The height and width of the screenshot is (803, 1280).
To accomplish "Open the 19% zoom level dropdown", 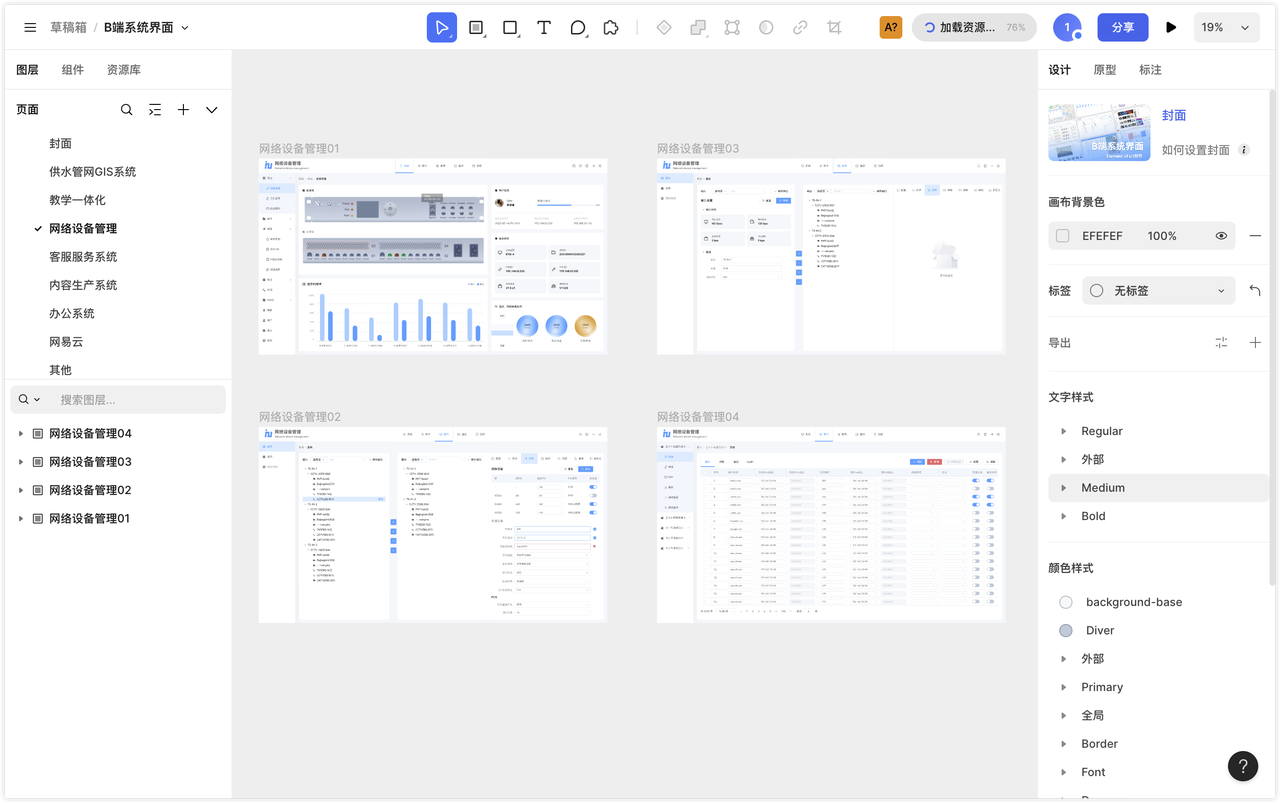I will (1226, 28).
